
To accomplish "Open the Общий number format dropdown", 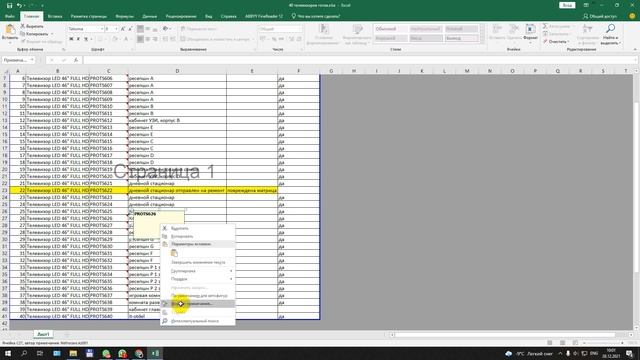I will pyautogui.click(x=300, y=29).
